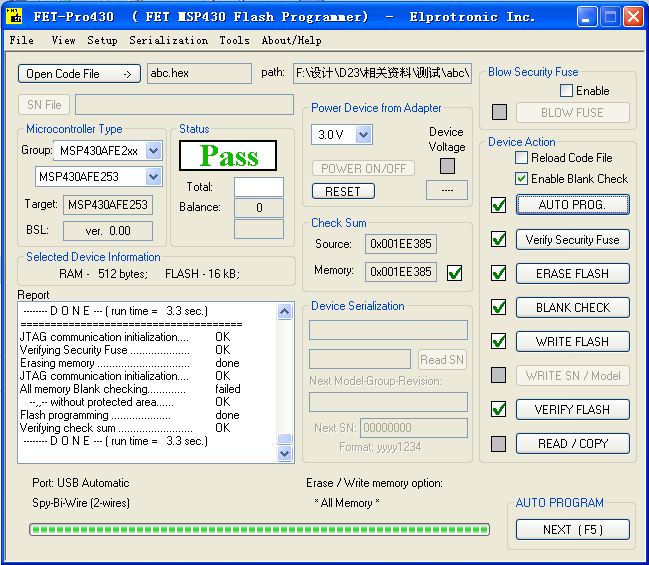Screen dimensions: 649x565
Task: Click 'Port: USB Automatic' status text
Action: [81, 483]
